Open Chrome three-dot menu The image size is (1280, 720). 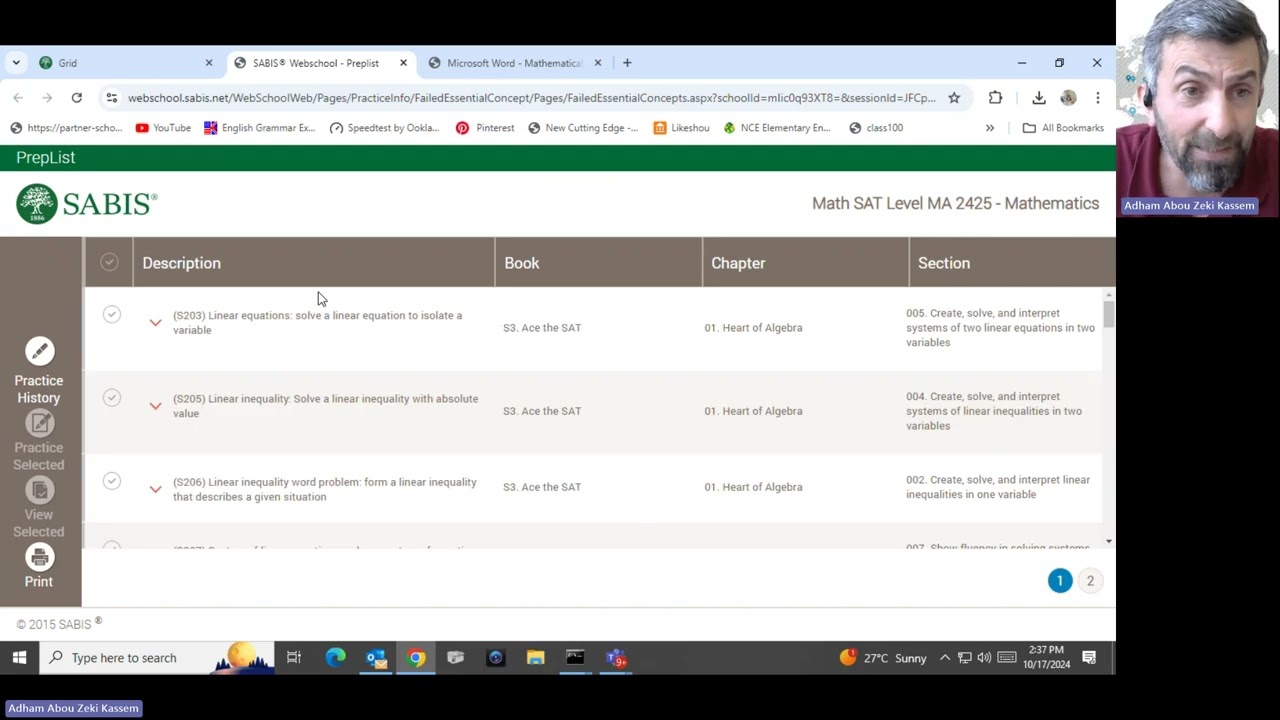(1097, 98)
